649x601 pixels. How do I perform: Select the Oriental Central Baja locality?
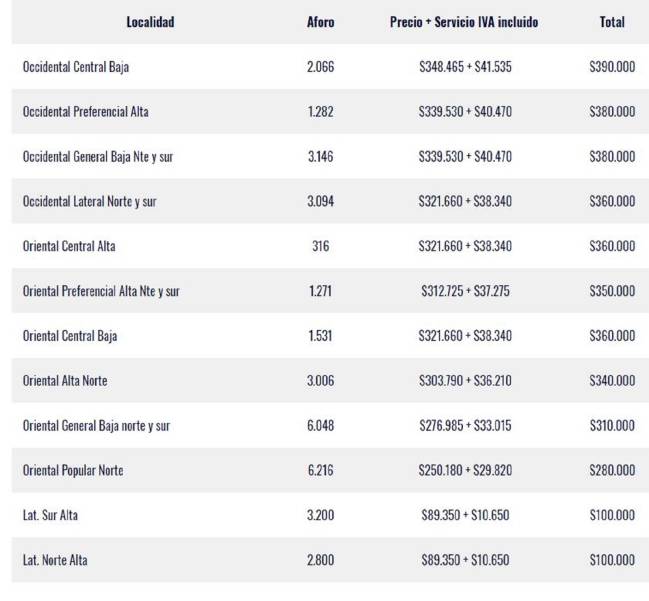70,336
